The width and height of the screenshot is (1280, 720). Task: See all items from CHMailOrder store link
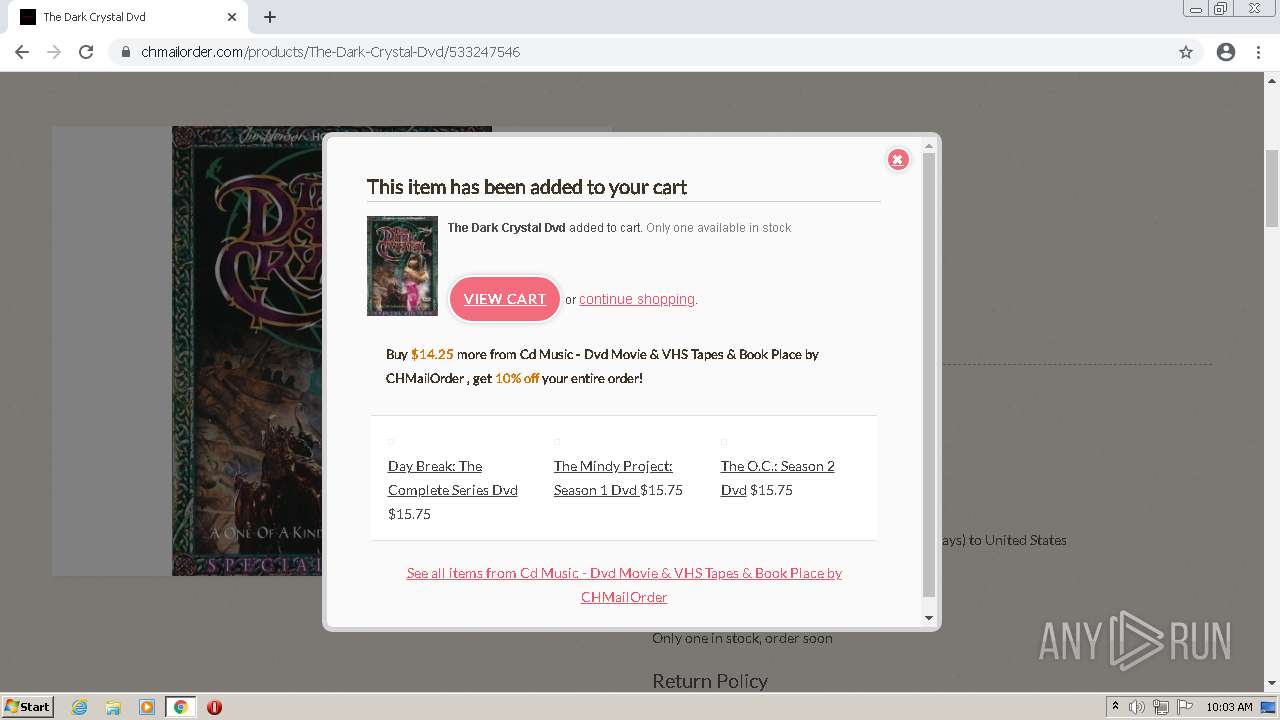[x=624, y=585]
